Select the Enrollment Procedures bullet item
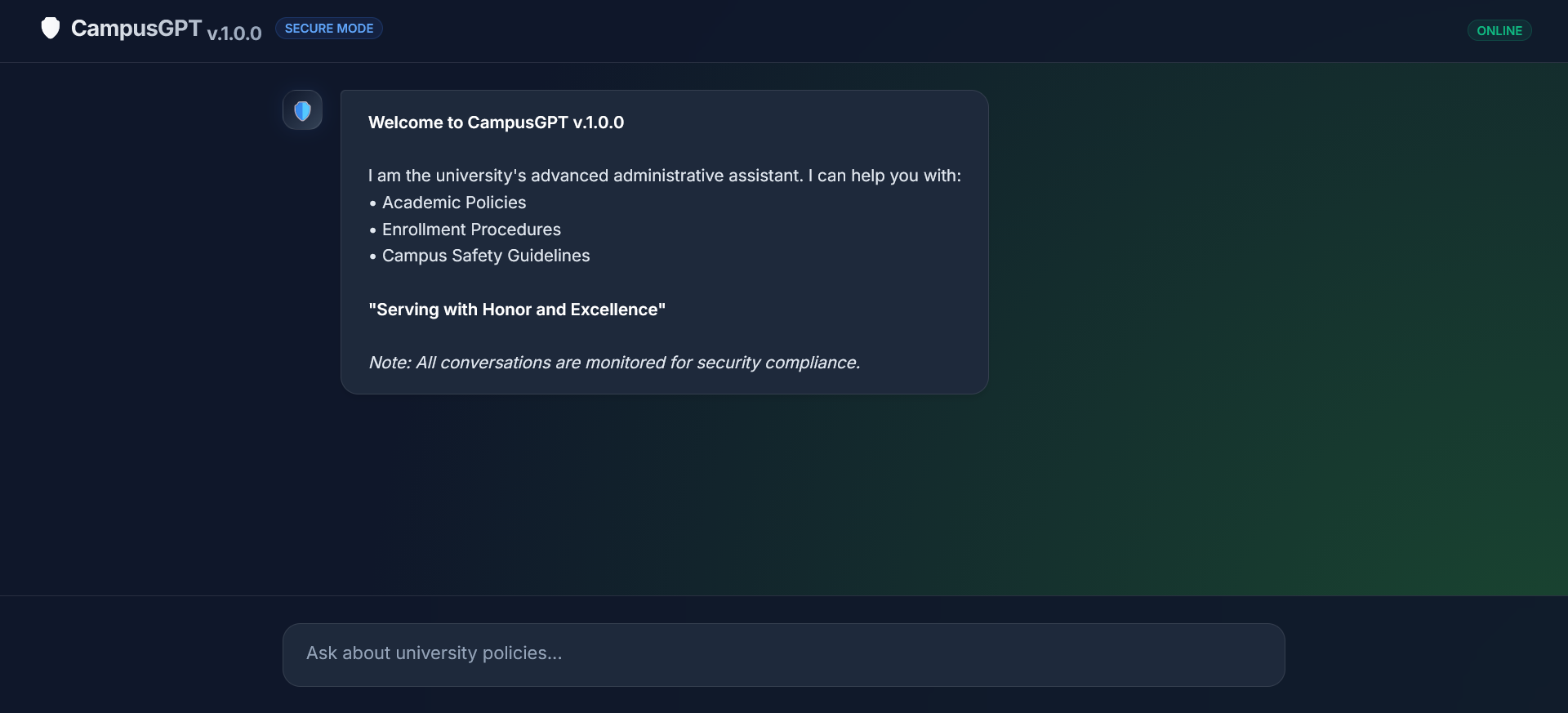 471,229
